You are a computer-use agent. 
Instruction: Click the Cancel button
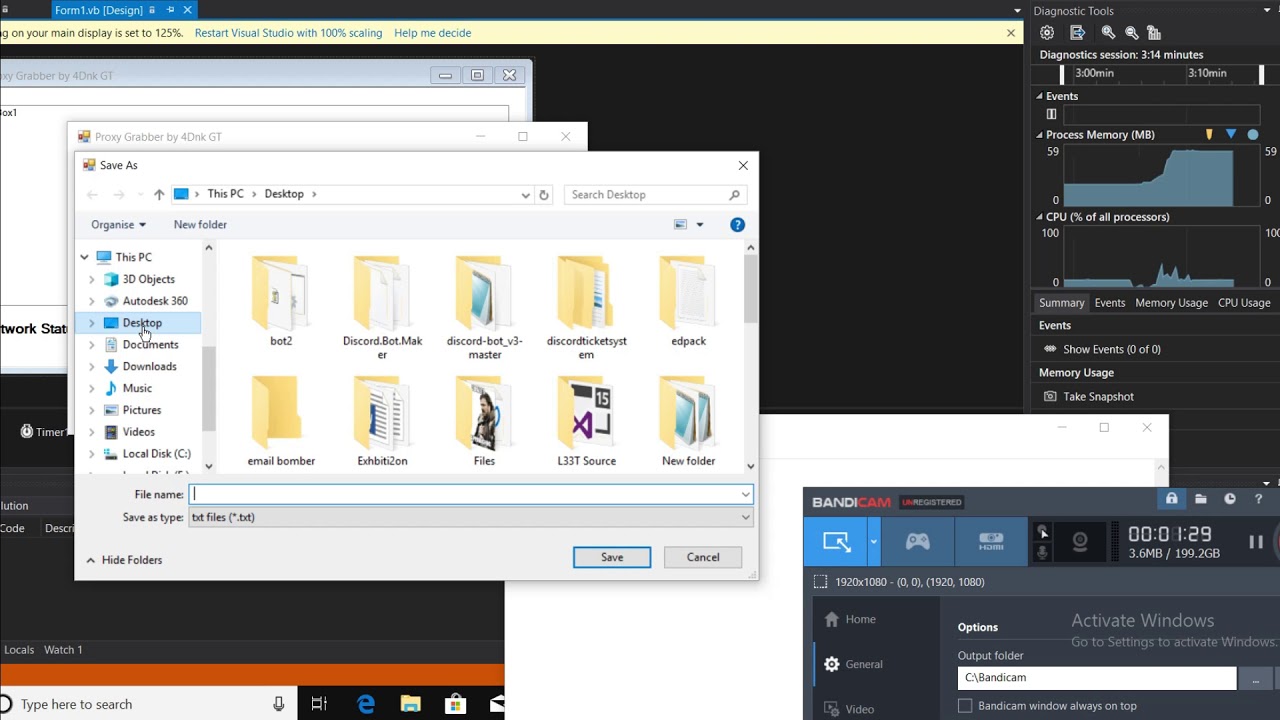click(x=703, y=557)
